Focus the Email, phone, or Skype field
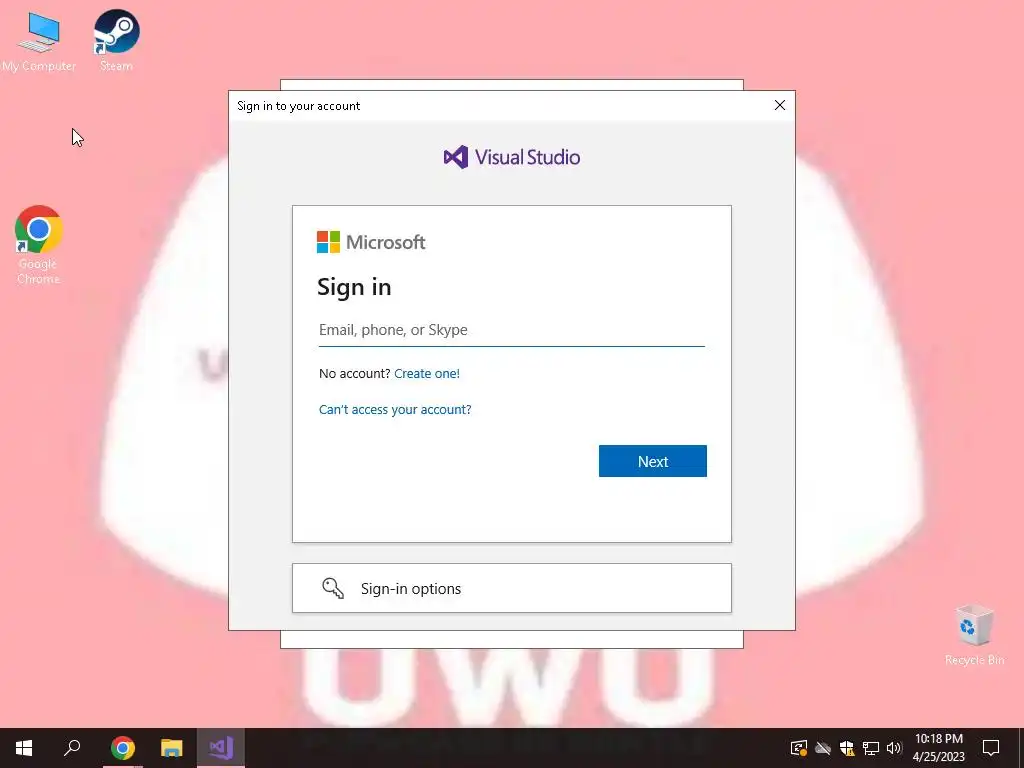Image resolution: width=1024 pixels, height=768 pixels. (511, 330)
